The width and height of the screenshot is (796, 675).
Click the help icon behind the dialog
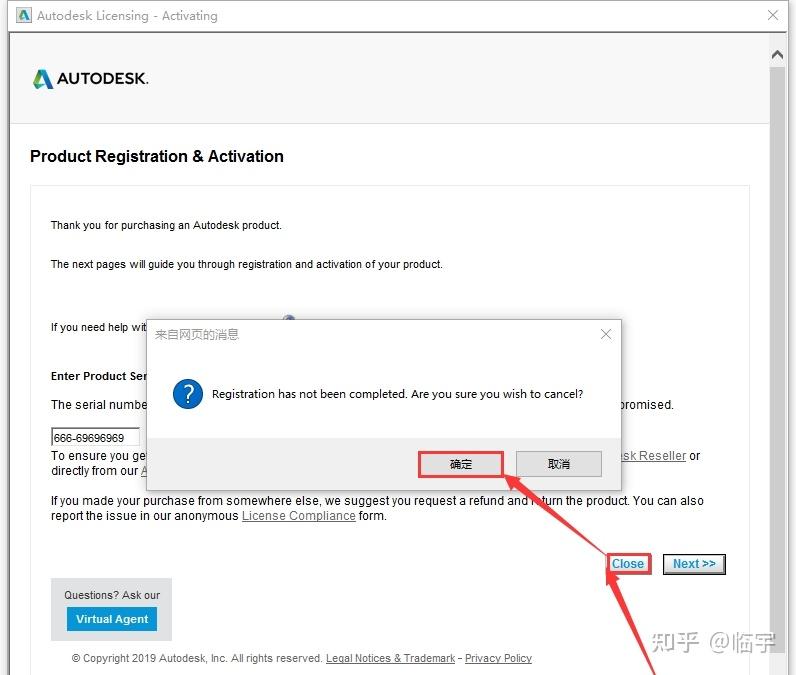coord(289,319)
